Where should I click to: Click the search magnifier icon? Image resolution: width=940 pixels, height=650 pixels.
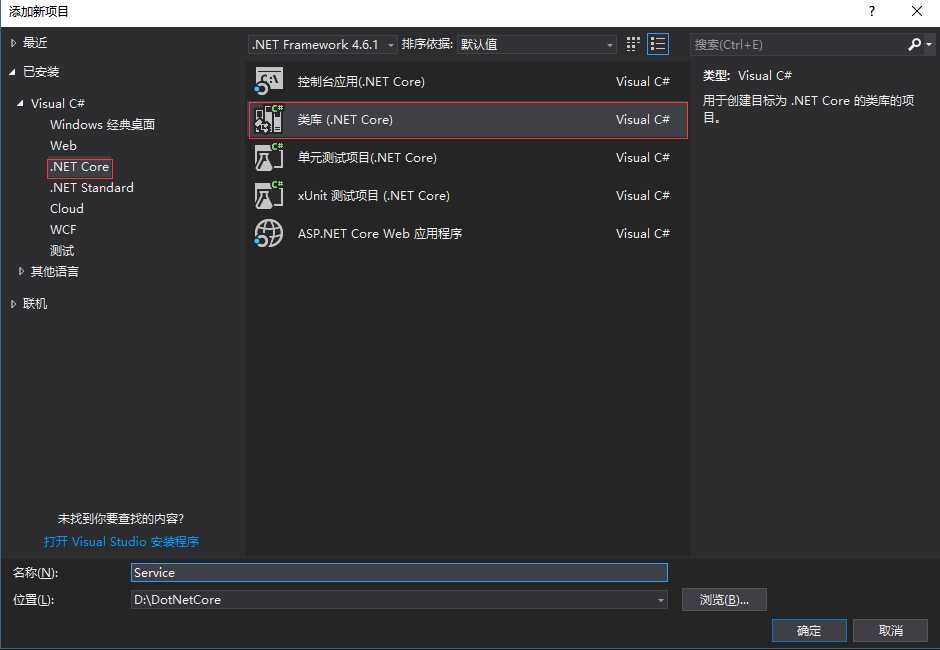click(x=914, y=44)
